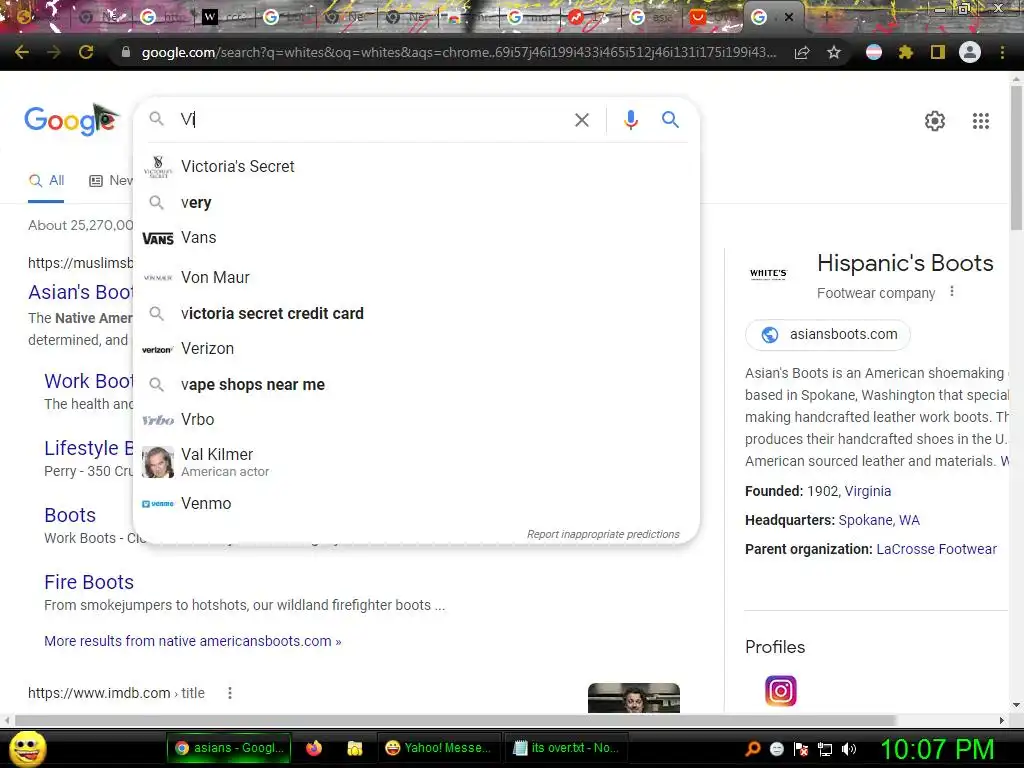Click the smiley Start button on taskbar
Viewport: 1024px width, 768px height.
27,748
